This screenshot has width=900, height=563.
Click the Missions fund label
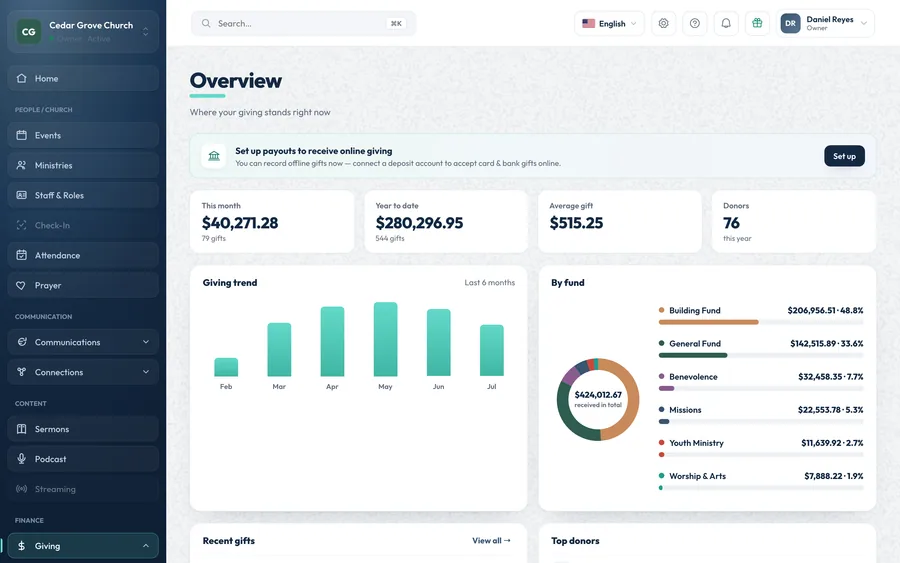(685, 410)
